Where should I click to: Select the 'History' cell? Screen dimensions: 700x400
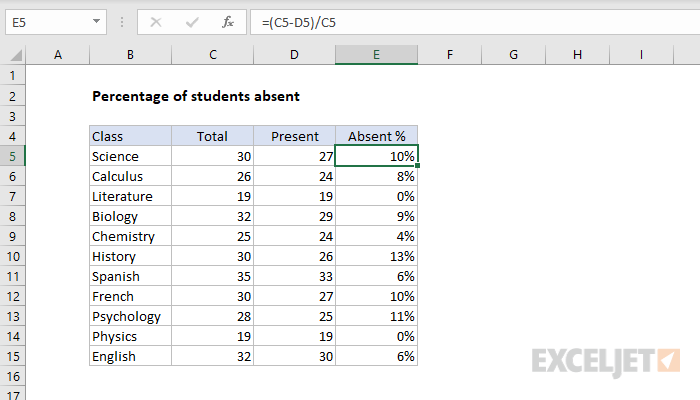click(x=130, y=256)
